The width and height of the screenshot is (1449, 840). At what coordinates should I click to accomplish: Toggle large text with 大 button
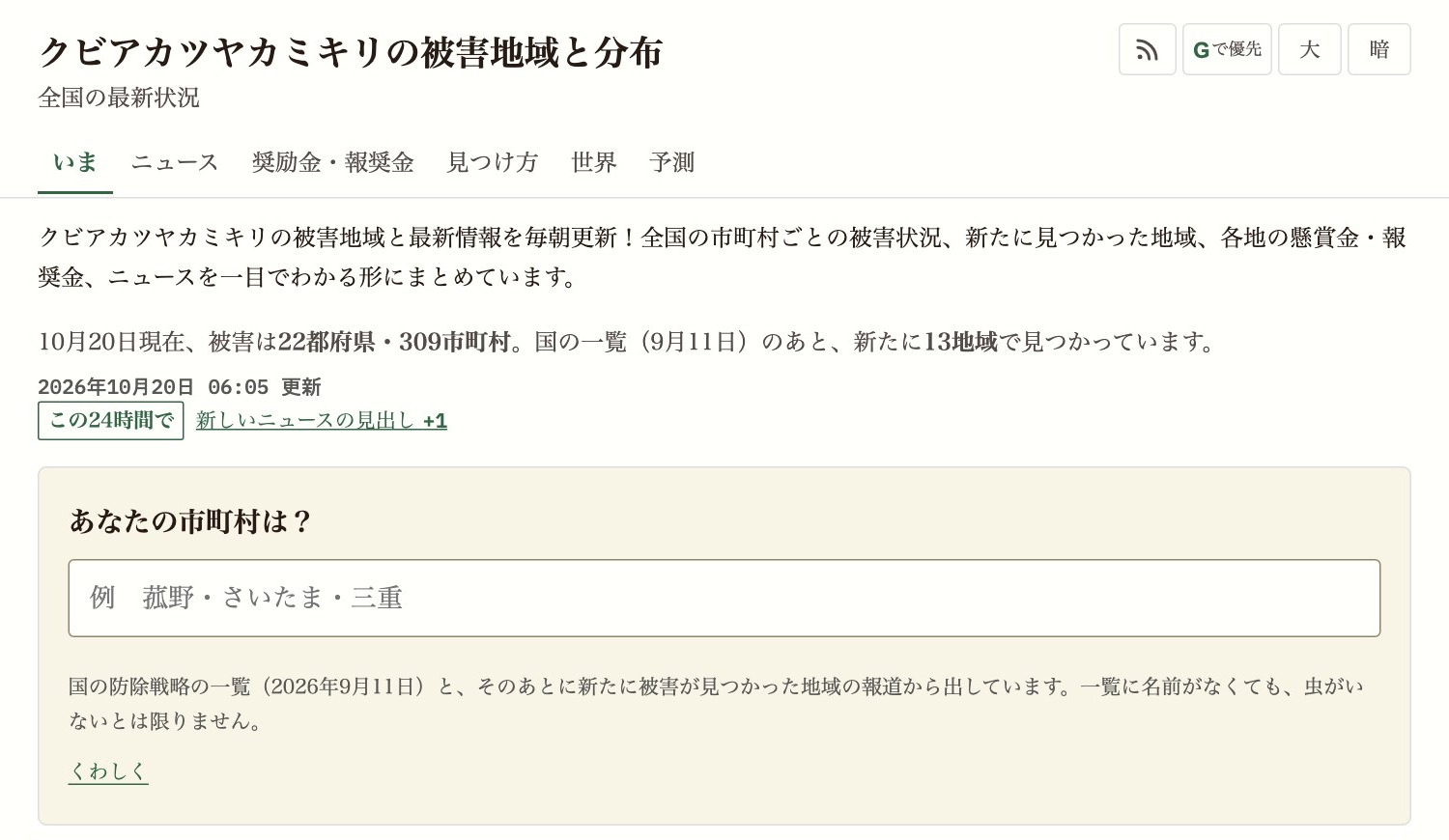tap(1309, 49)
